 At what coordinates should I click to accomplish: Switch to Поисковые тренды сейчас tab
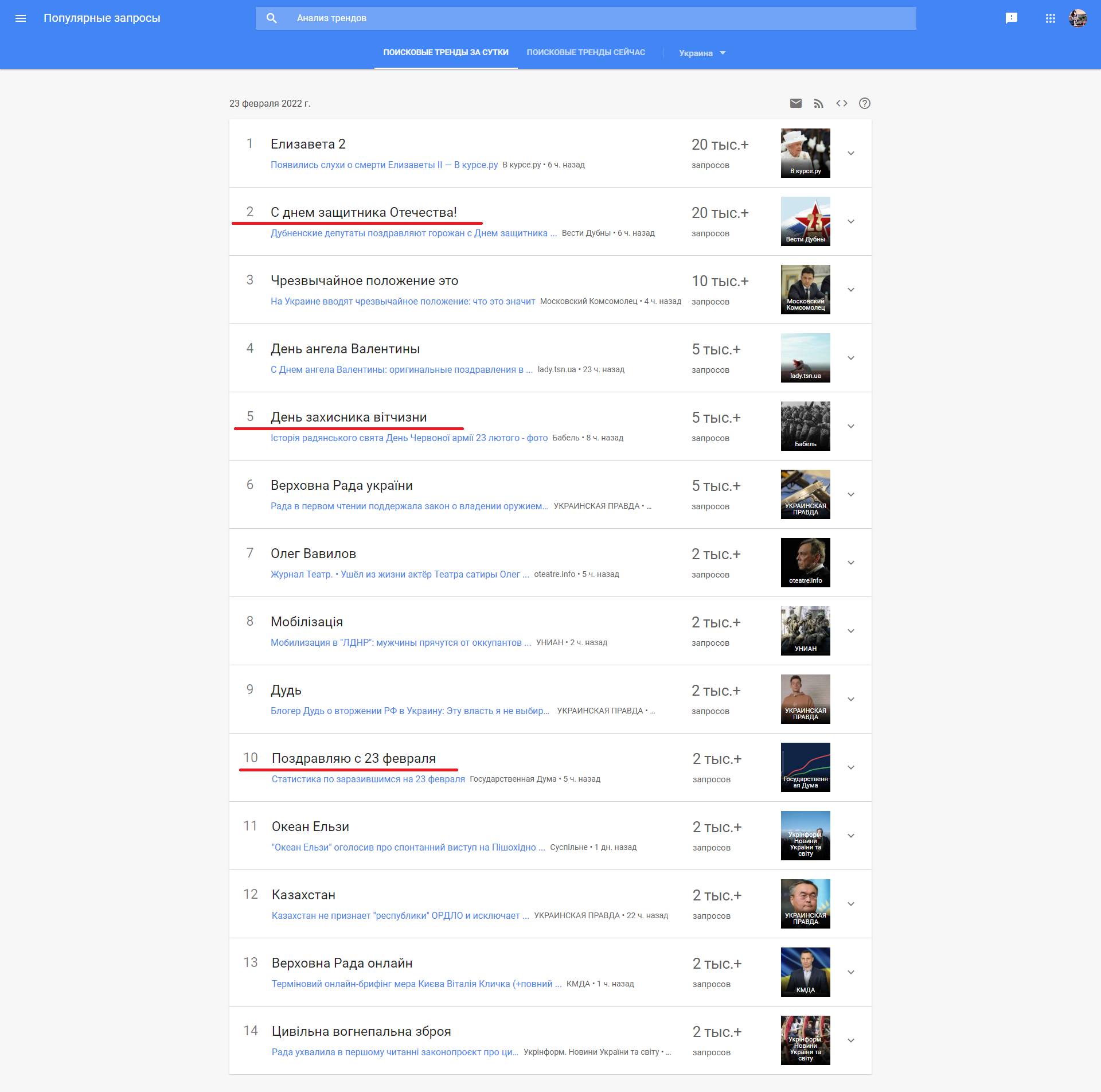point(585,52)
